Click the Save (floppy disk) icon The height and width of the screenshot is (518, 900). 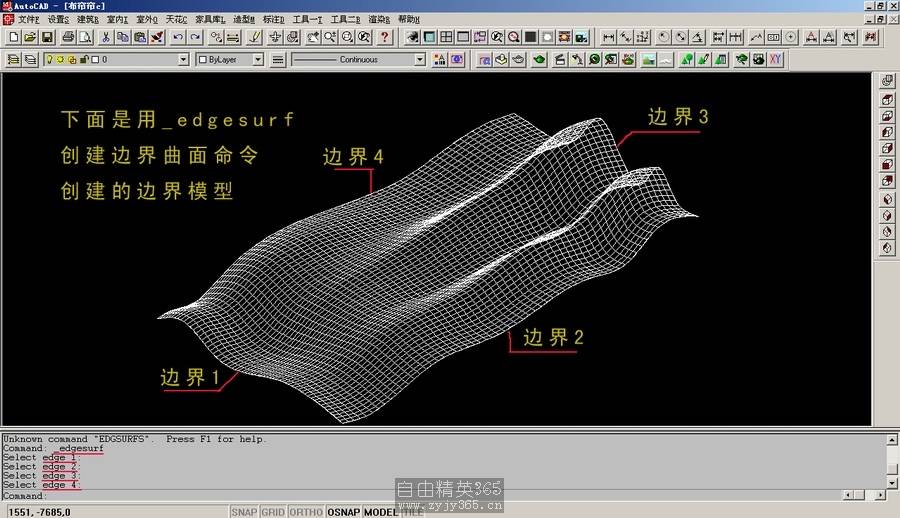point(47,37)
